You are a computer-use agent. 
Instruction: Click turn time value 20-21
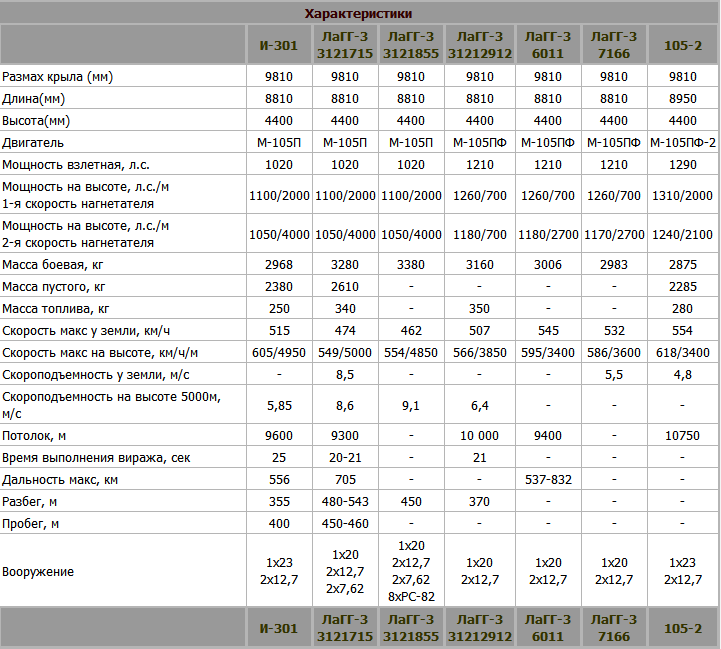[x=345, y=458]
